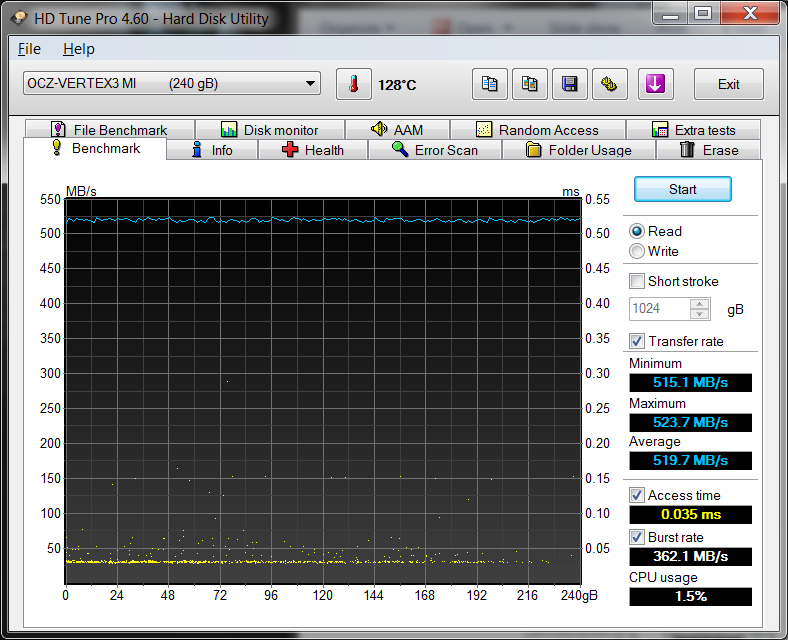The image size is (788, 640).
Task: Click the copy screenshot to clipboard icon
Action: 529,85
